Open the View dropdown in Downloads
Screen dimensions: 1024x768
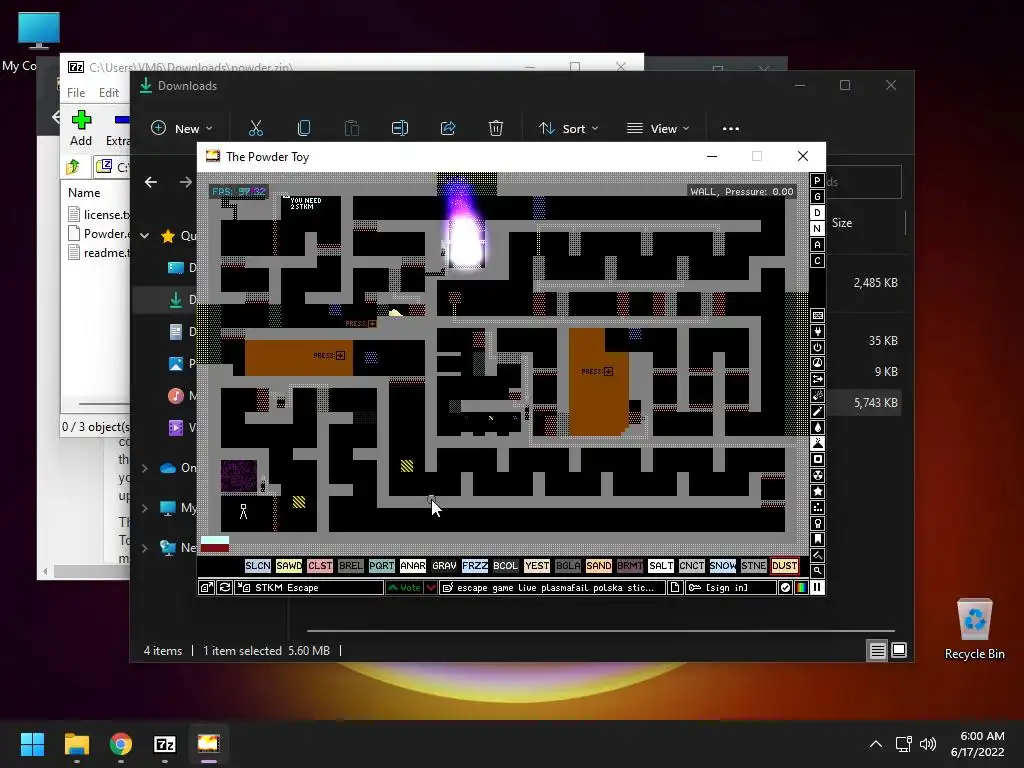[658, 129]
